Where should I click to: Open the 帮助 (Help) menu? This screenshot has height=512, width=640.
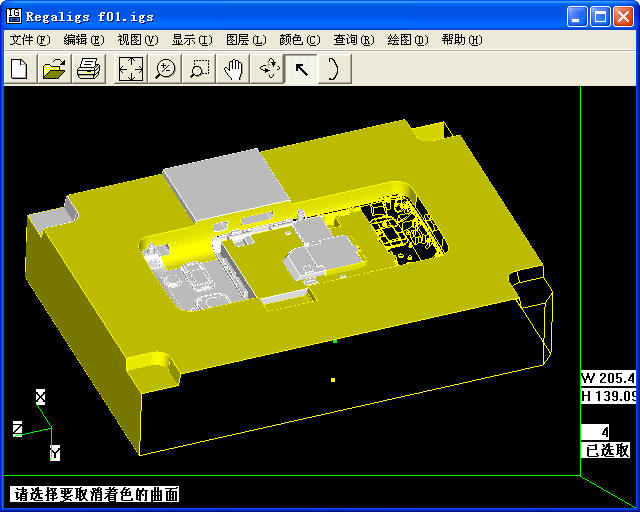[x=461, y=40]
